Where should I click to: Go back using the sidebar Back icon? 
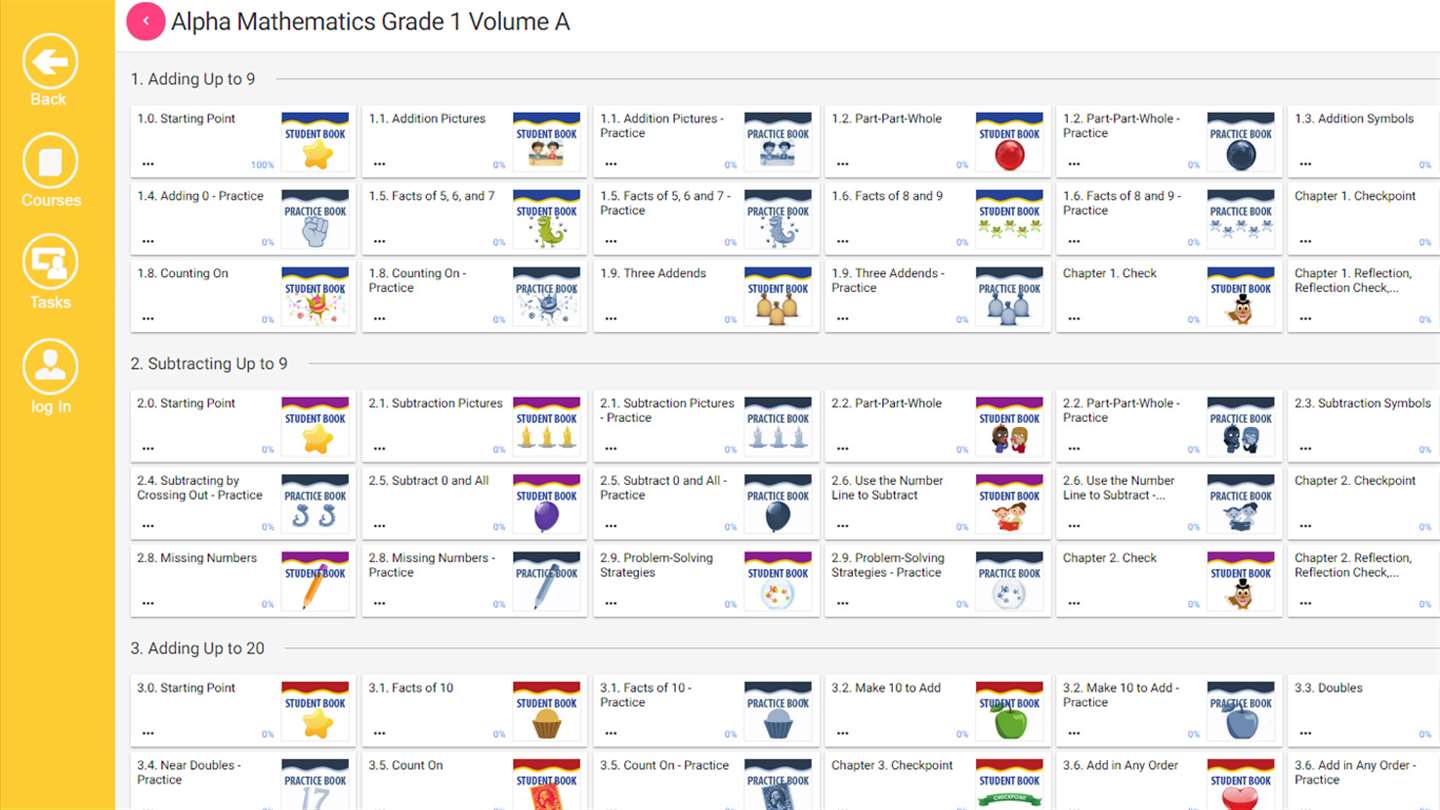click(49, 62)
